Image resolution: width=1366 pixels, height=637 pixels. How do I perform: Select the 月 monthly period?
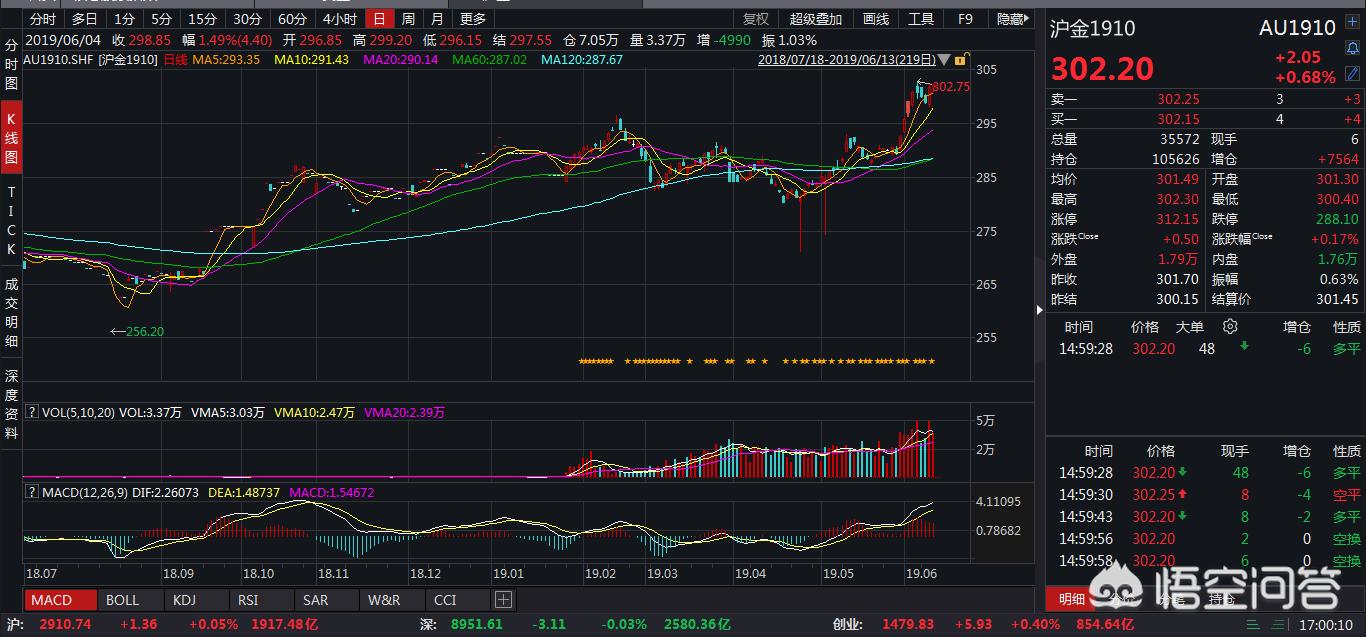[437, 19]
